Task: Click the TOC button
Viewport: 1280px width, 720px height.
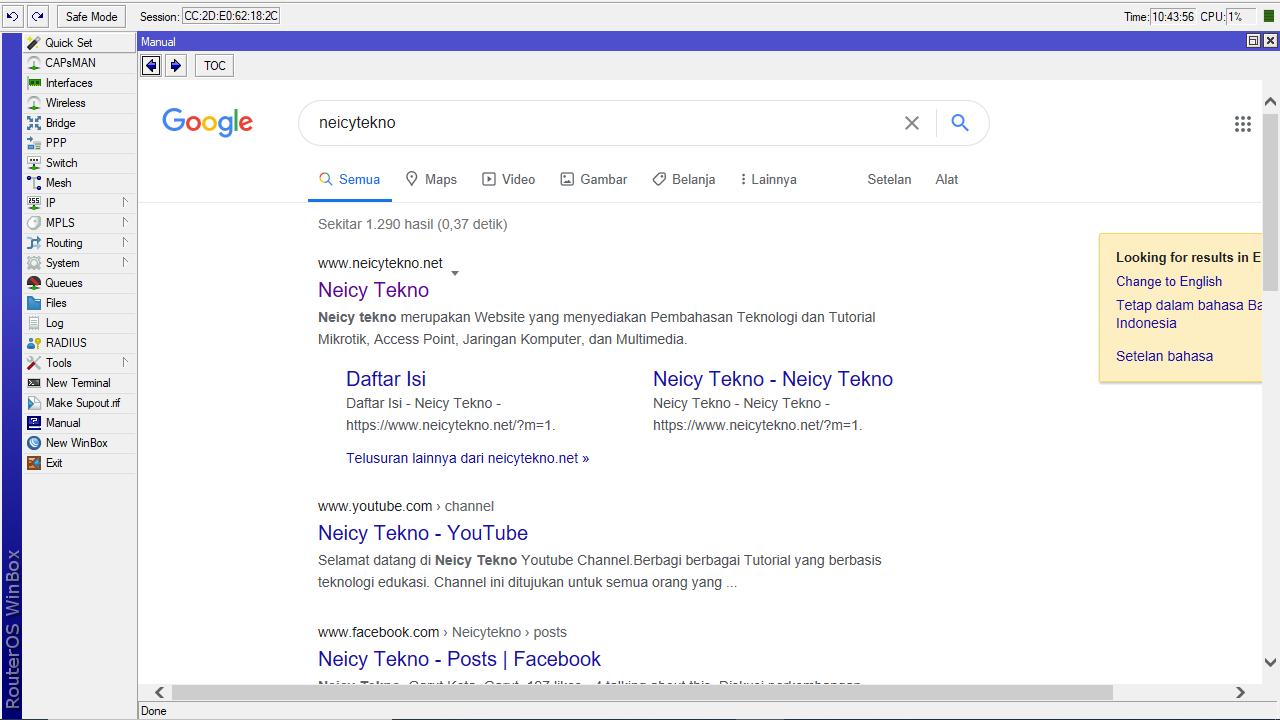Action: [x=215, y=66]
